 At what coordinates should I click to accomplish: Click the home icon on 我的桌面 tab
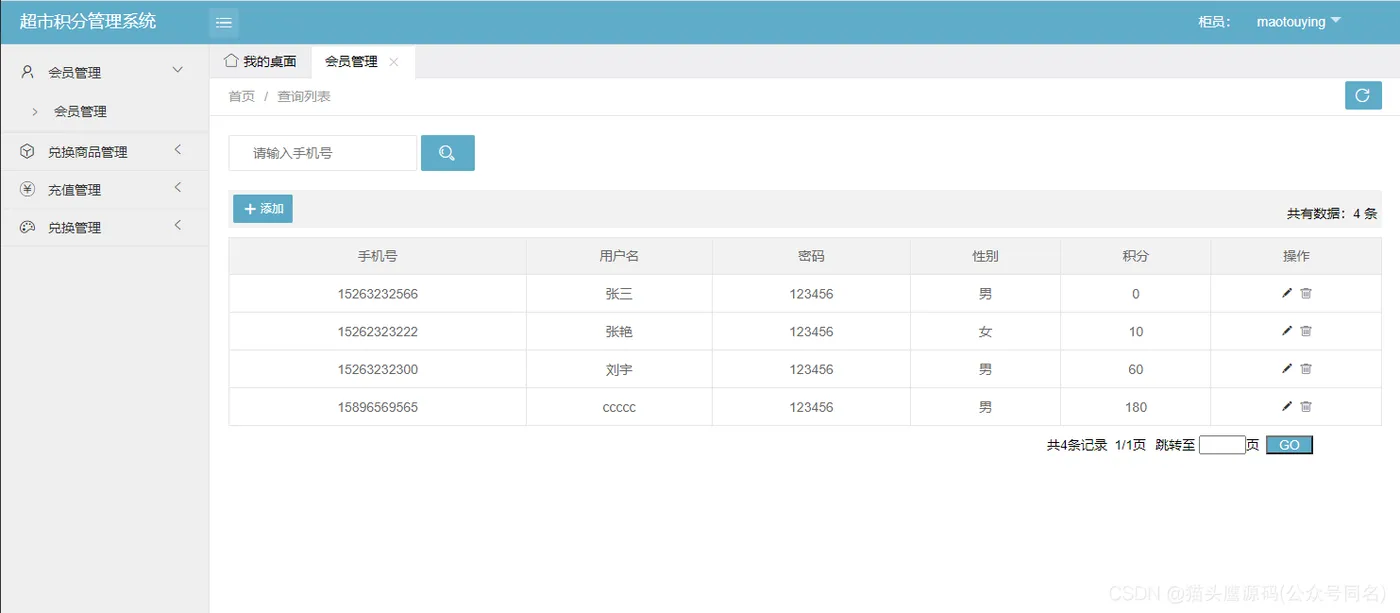pos(231,61)
